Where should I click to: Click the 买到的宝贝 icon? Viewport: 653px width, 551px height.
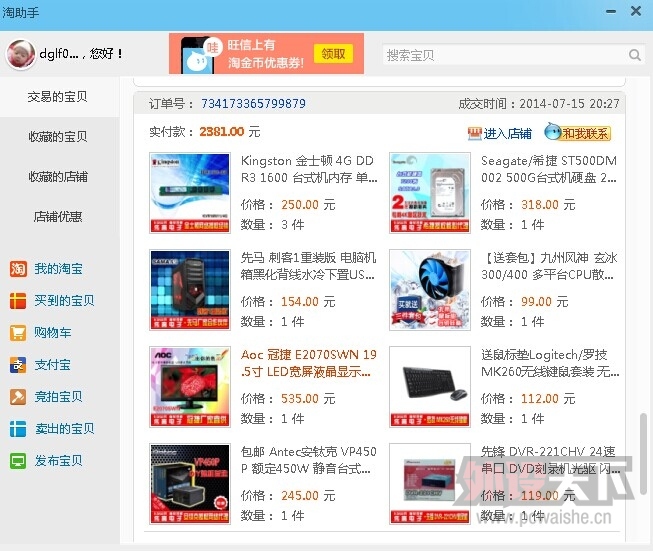click(x=18, y=301)
